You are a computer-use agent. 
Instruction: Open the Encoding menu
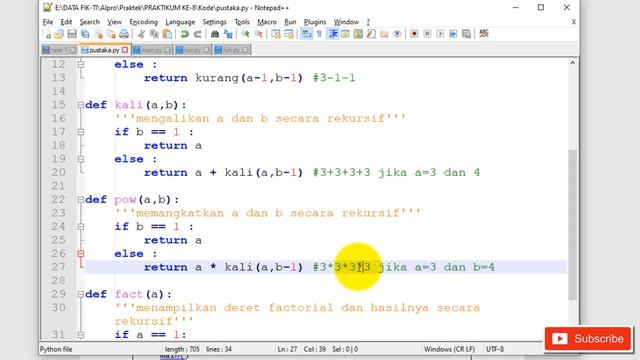(x=143, y=22)
